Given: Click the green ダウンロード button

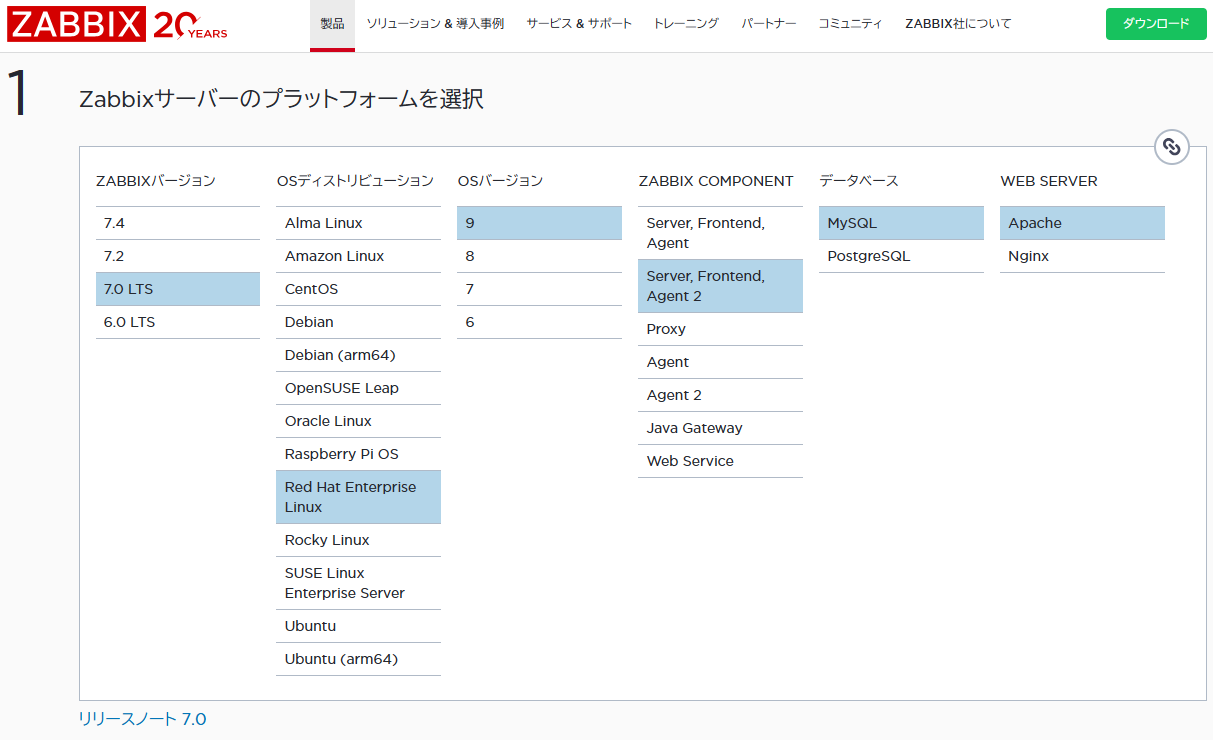Looking at the screenshot, I should point(1156,24).
